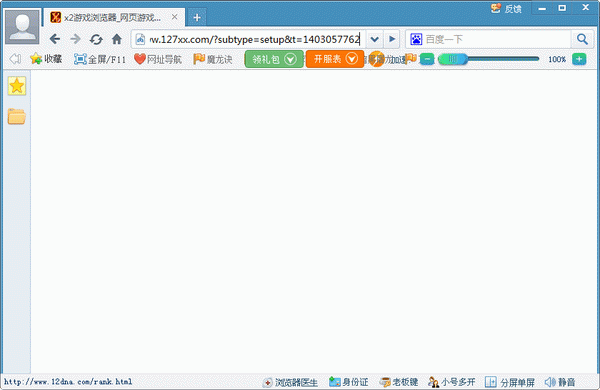
Task: Toggle the 静音 mute sound button
Action: 560,382
